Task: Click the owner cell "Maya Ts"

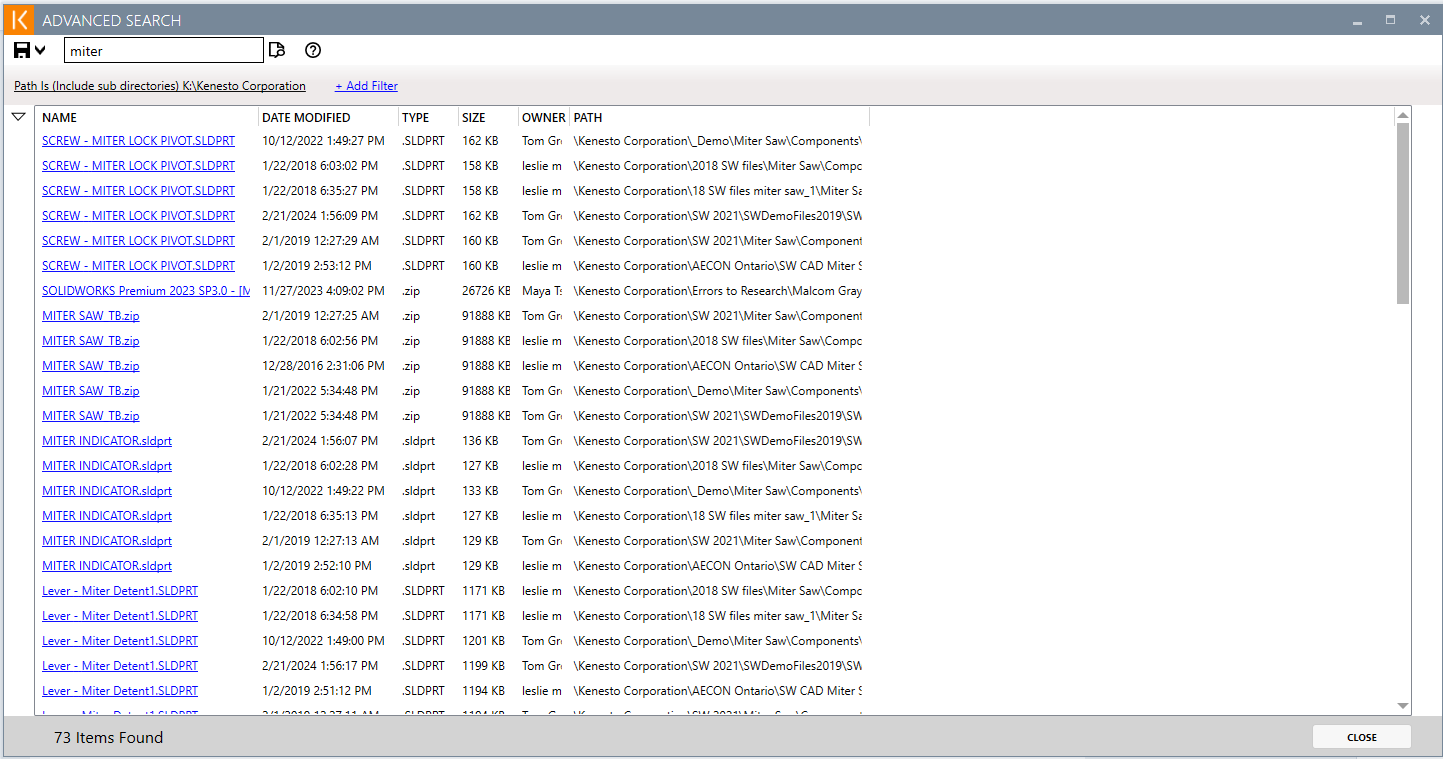Action: (x=542, y=291)
